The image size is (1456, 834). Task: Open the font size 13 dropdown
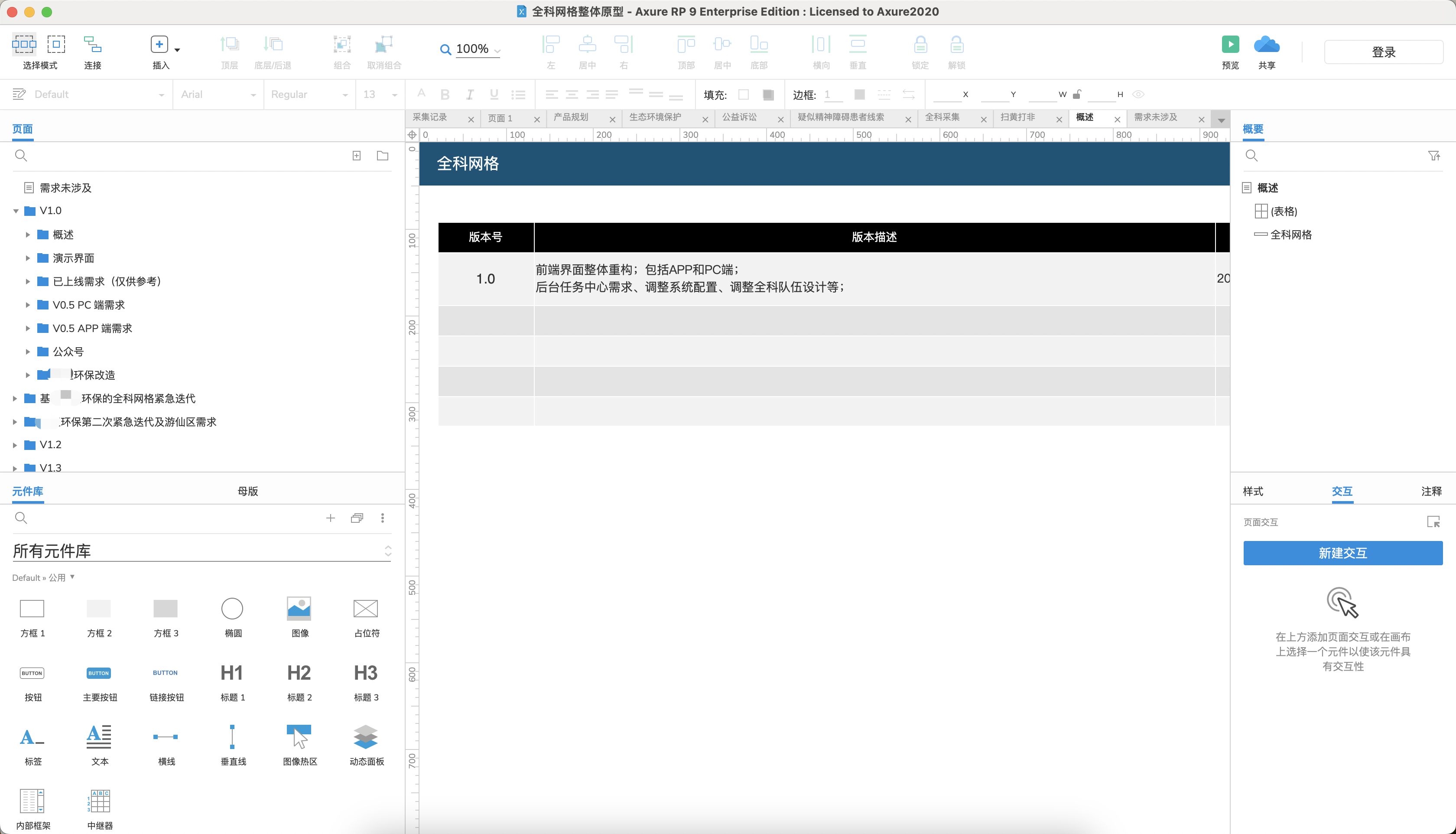[x=394, y=95]
